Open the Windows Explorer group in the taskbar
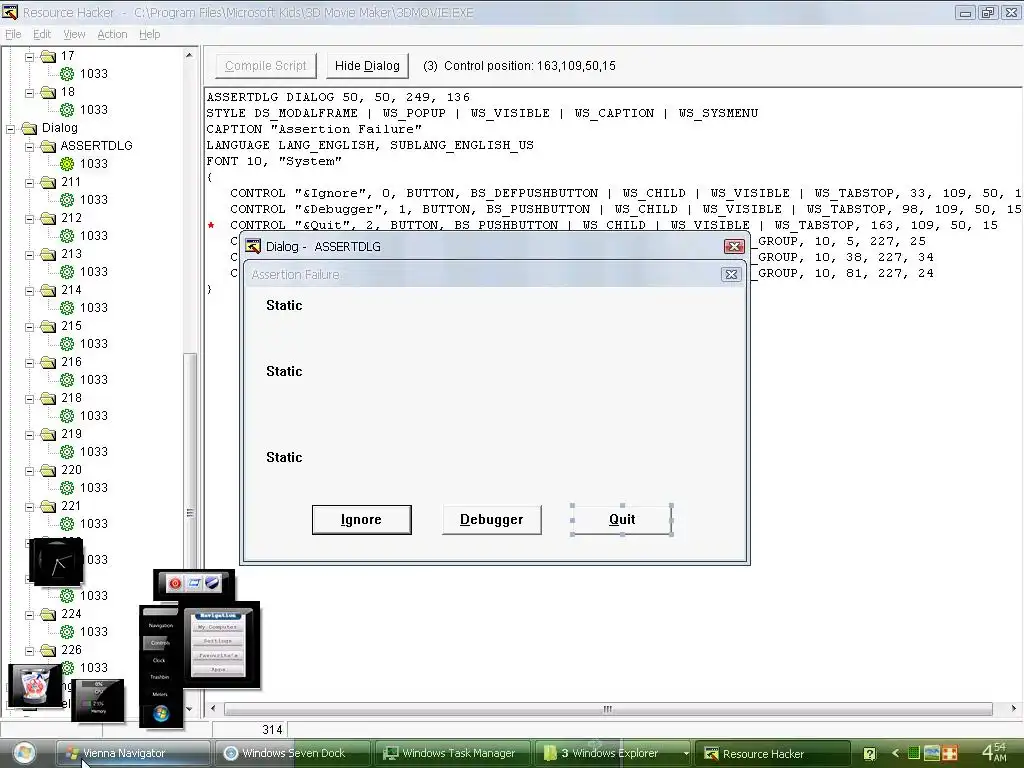 coord(613,753)
